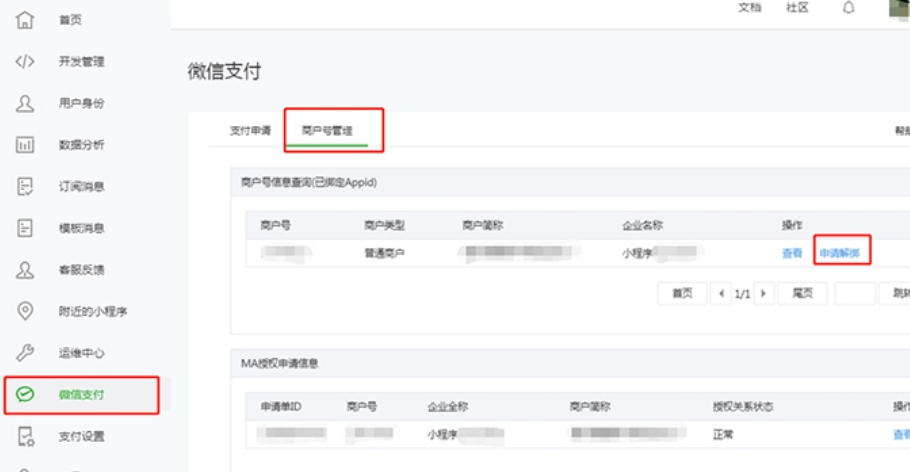The image size is (910, 472).
Task: Select 用户身份 sidebar entry
Action: [81, 103]
